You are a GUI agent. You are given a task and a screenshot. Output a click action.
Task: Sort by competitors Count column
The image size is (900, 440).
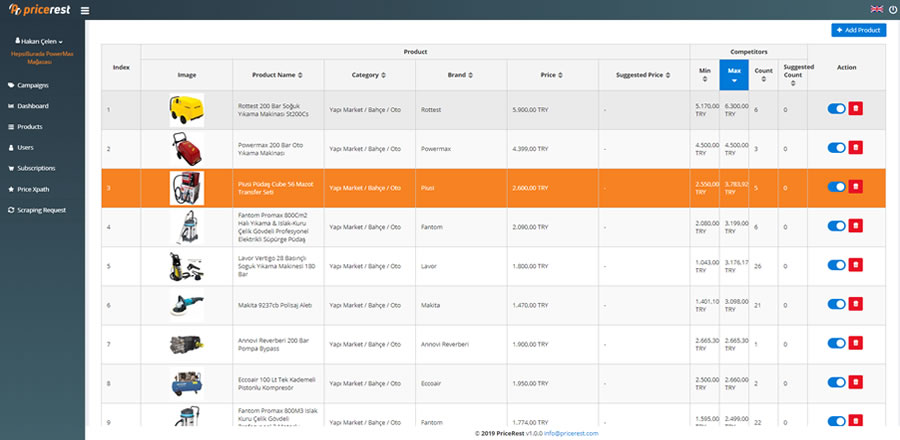coord(763,75)
